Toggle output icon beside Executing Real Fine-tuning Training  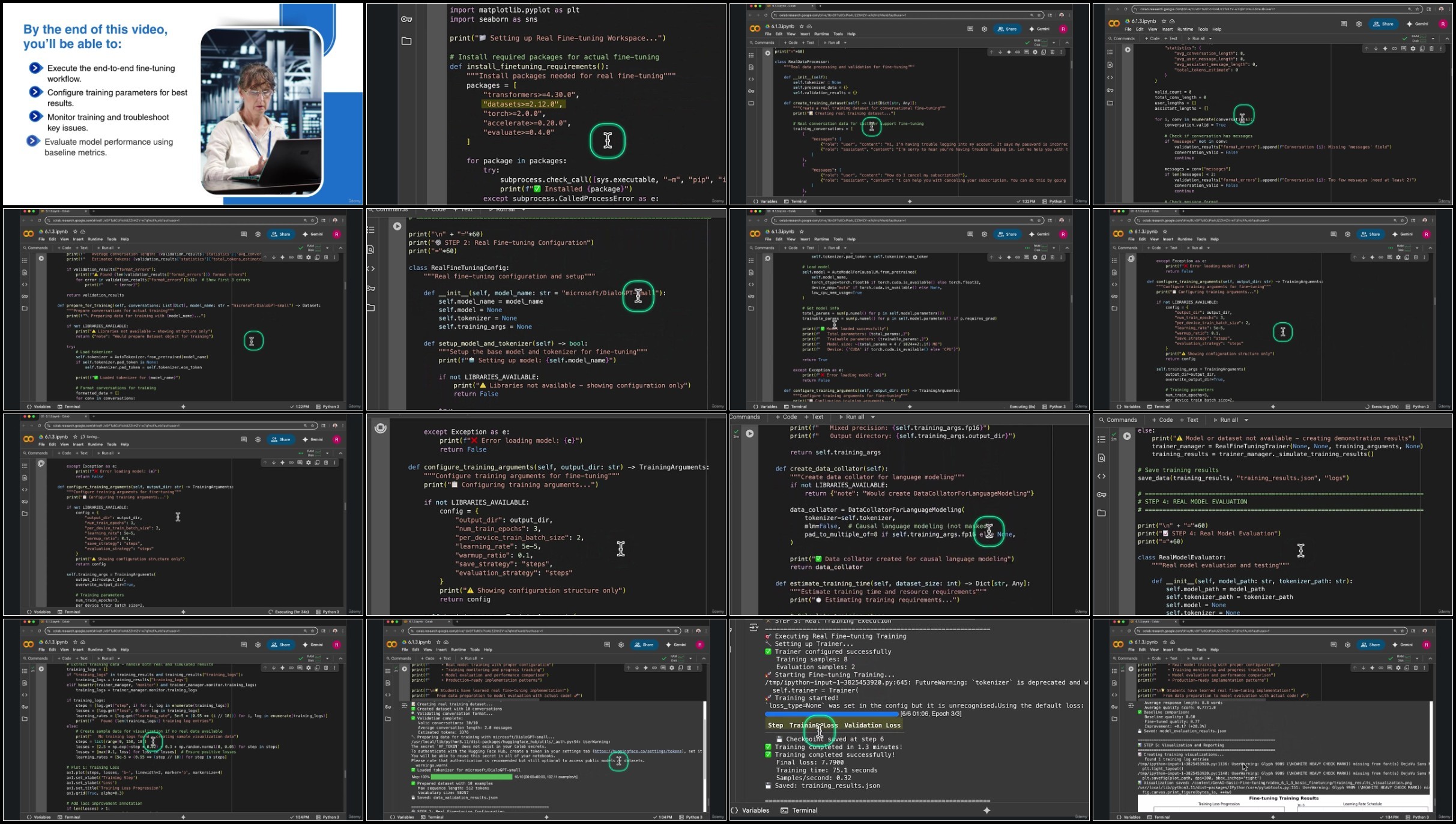click(754, 627)
